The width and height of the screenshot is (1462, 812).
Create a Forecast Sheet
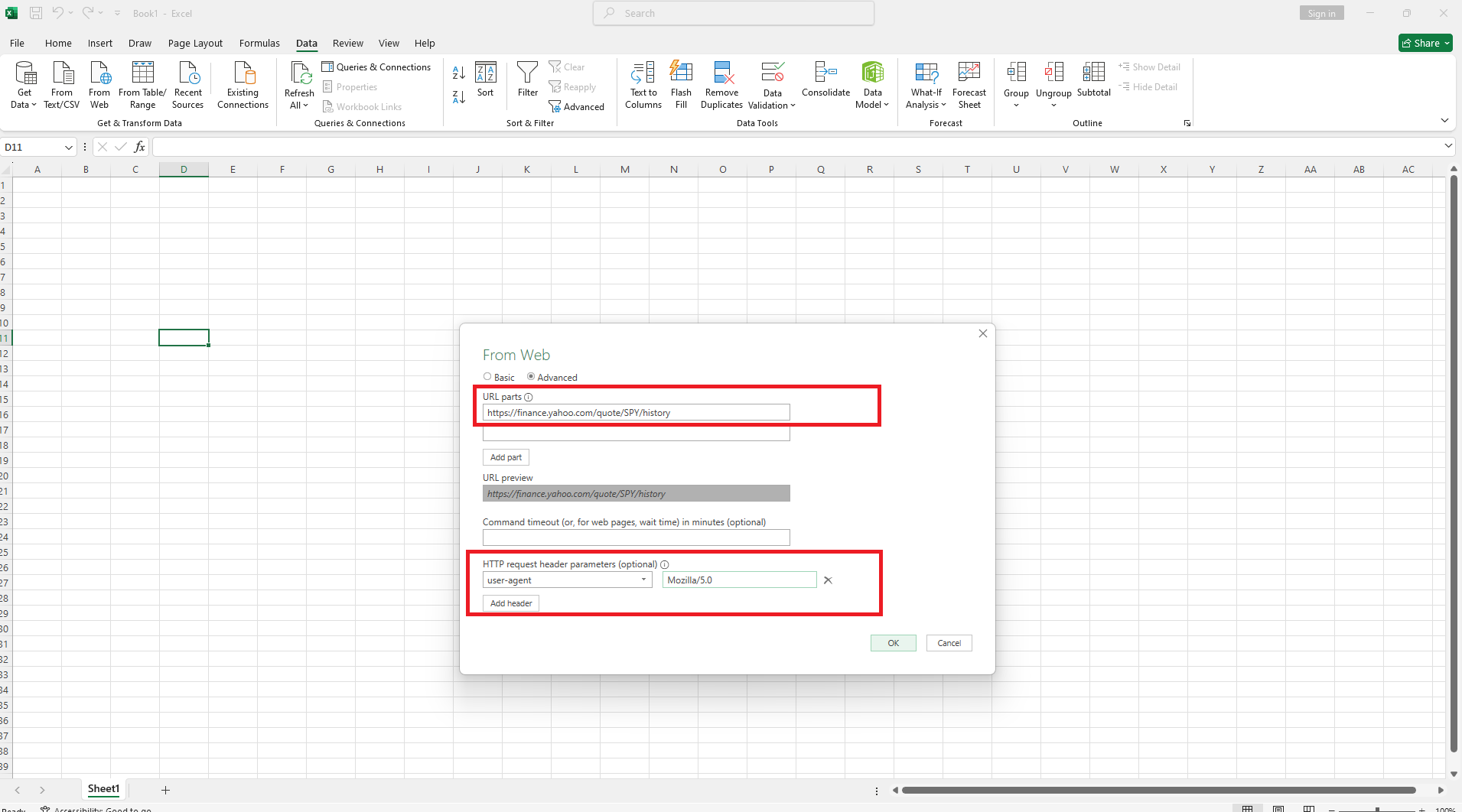click(x=969, y=85)
